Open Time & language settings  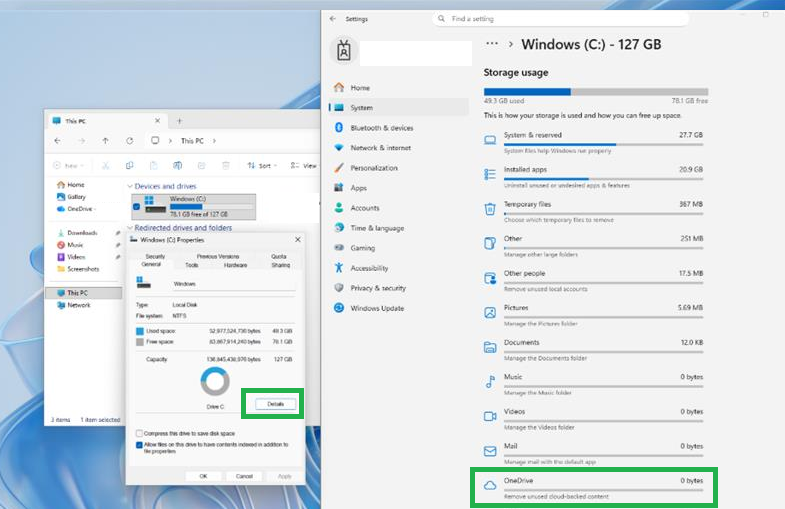[399, 228]
